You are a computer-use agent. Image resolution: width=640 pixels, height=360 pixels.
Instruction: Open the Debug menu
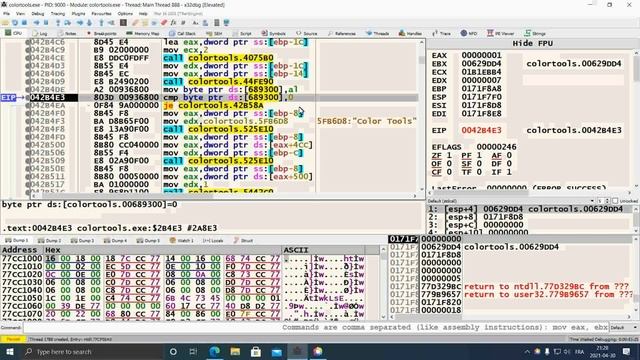pyautogui.click(x=38, y=13)
